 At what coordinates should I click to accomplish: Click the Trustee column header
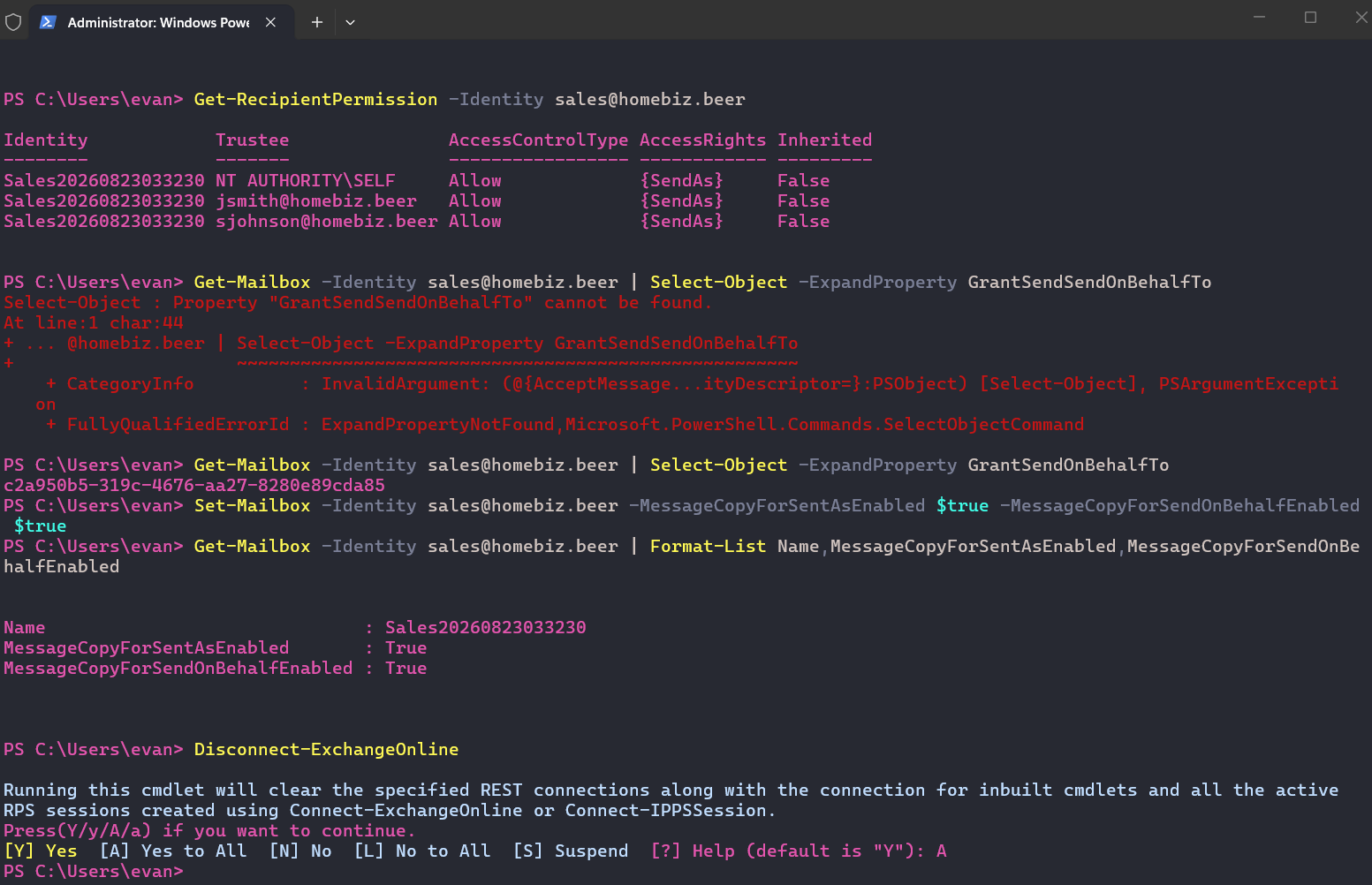click(253, 140)
